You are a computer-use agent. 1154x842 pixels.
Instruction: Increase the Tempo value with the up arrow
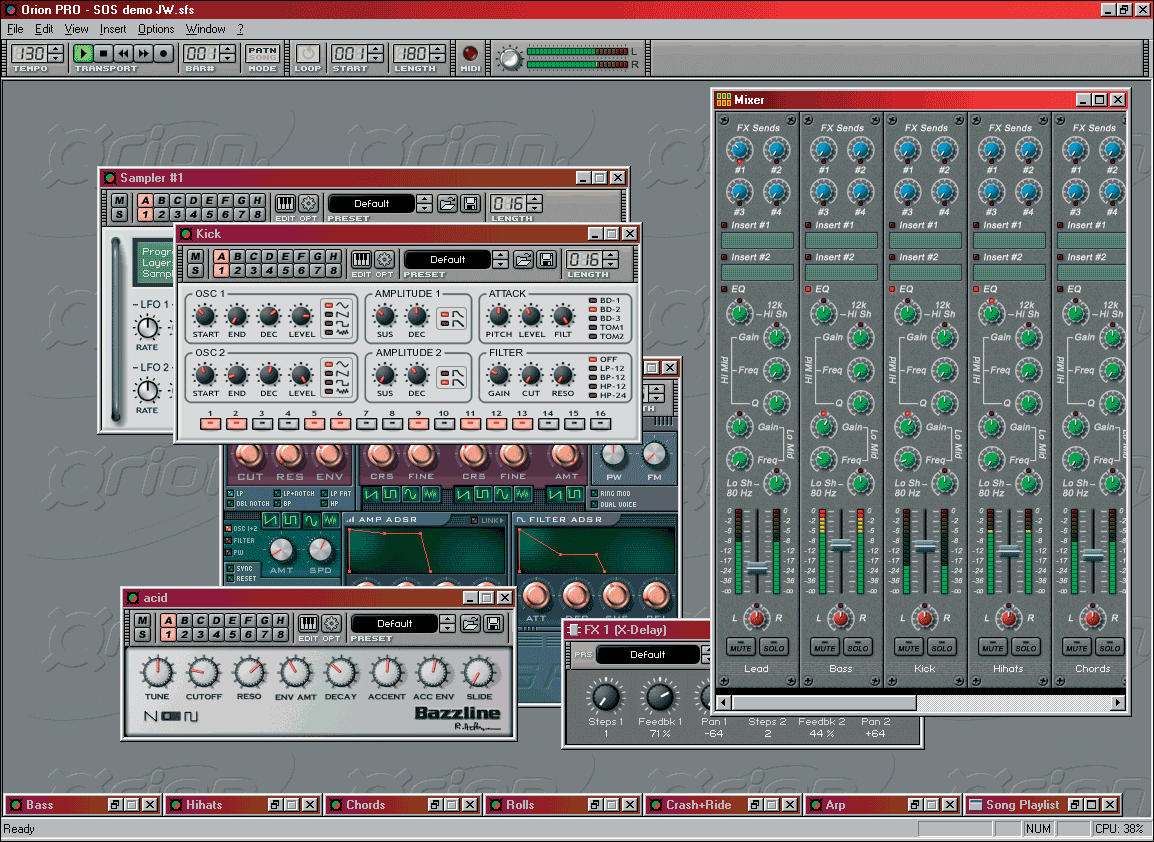click(x=56, y=48)
